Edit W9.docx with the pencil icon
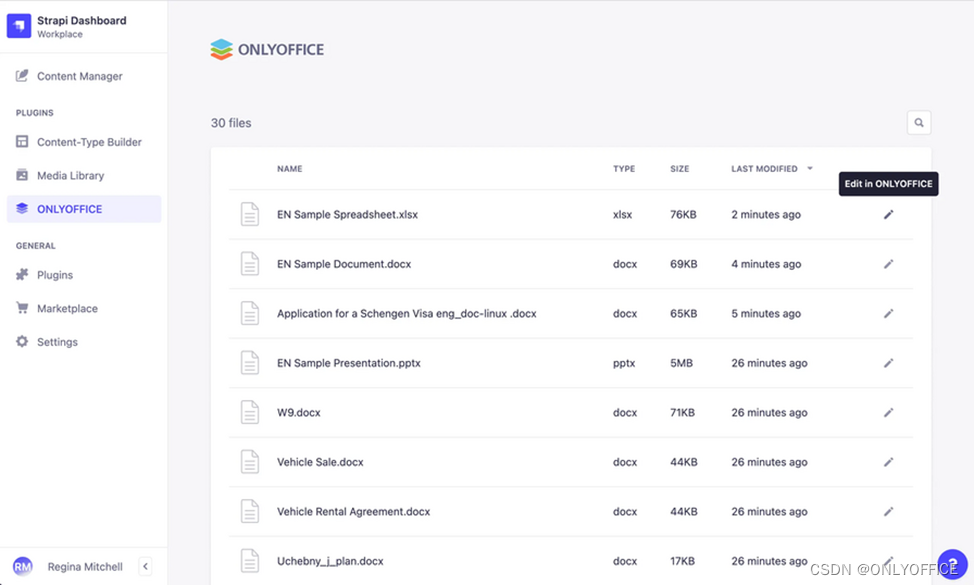Image resolution: width=974 pixels, height=585 pixels. [x=888, y=412]
